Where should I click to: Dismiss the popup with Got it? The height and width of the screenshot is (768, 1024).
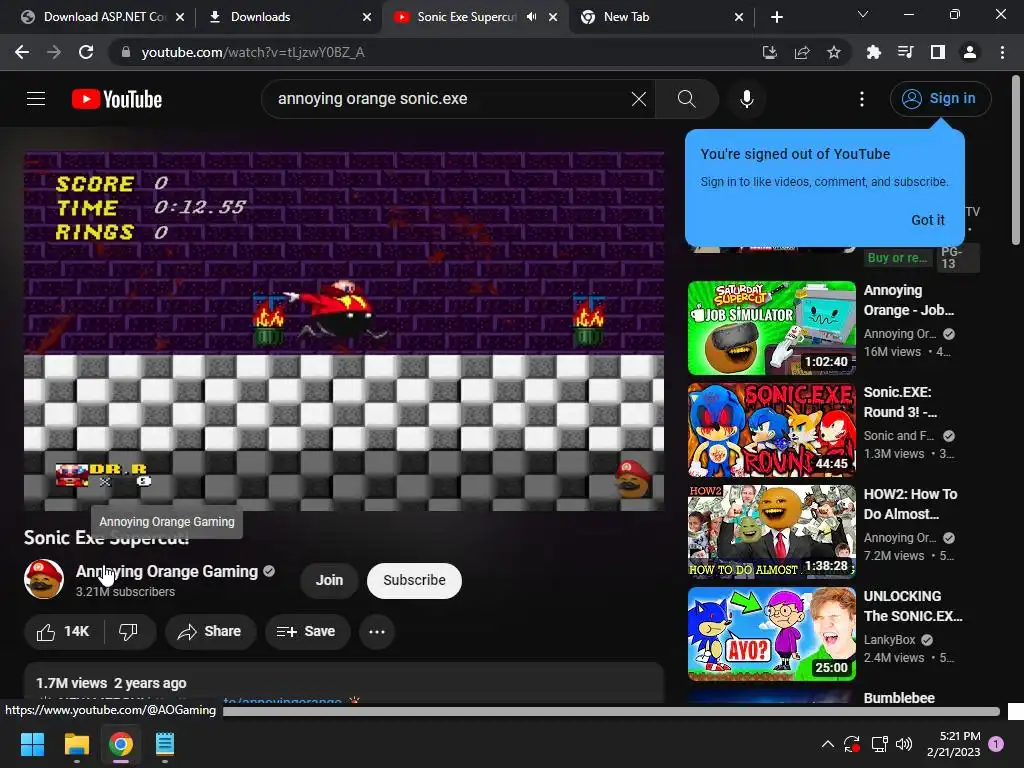point(927,220)
